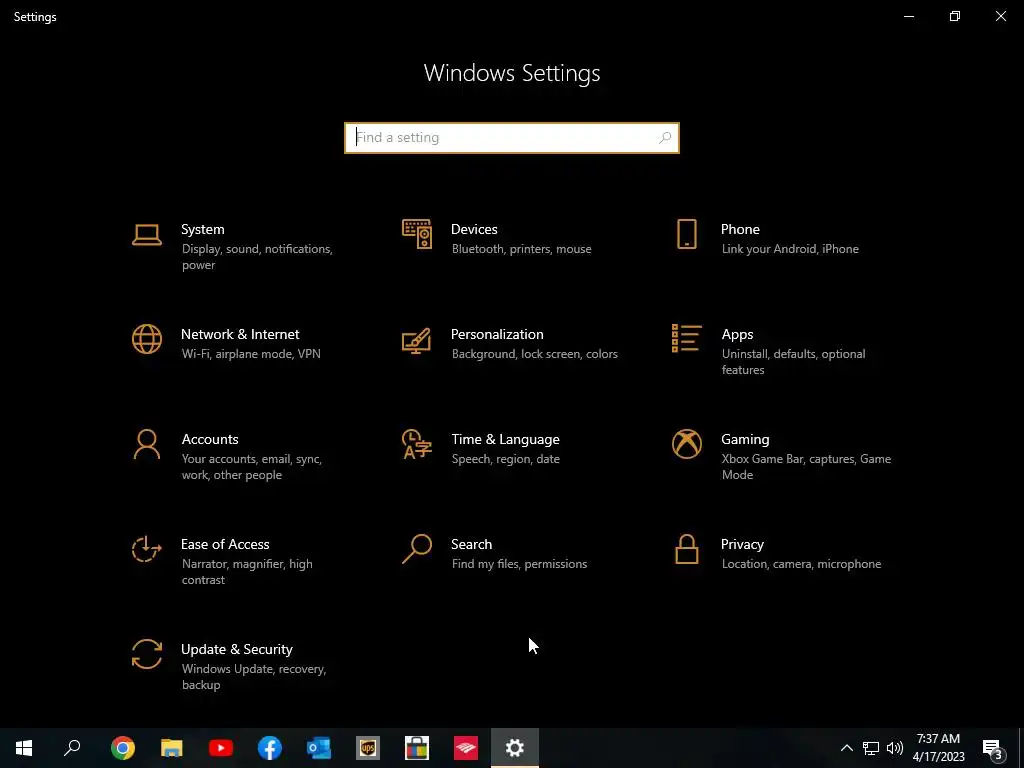Click the Personalization paintbrush icon
Image resolution: width=1024 pixels, height=768 pixels.
(417, 340)
